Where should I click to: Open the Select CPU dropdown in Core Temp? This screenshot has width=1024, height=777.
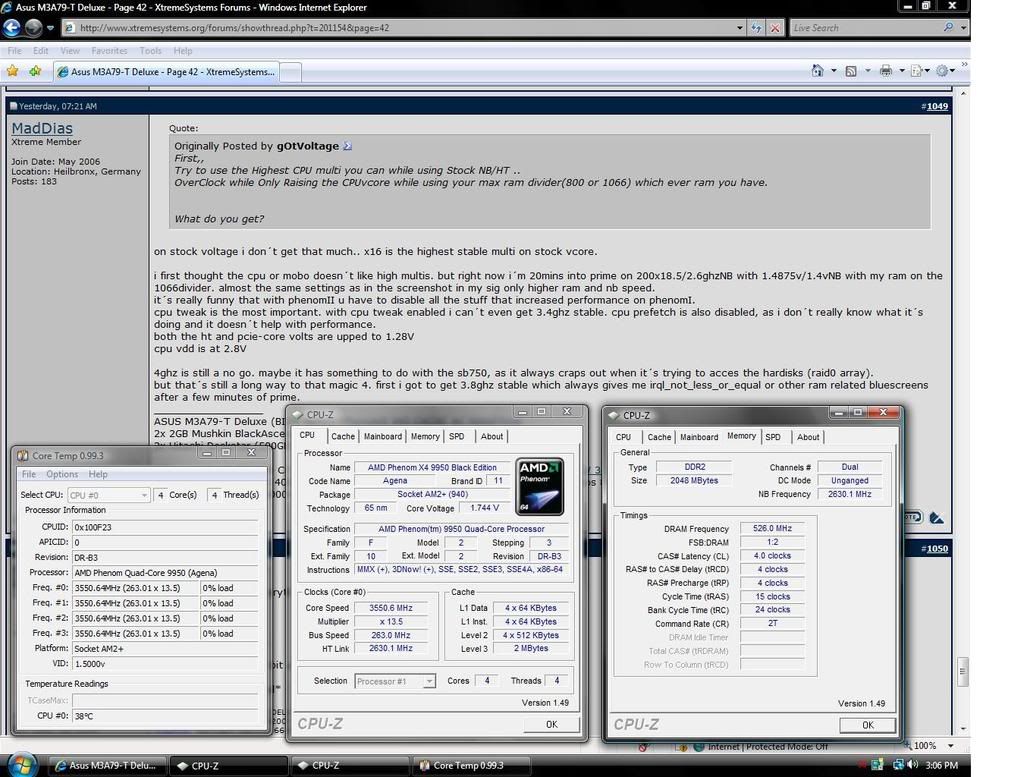click(x=108, y=495)
